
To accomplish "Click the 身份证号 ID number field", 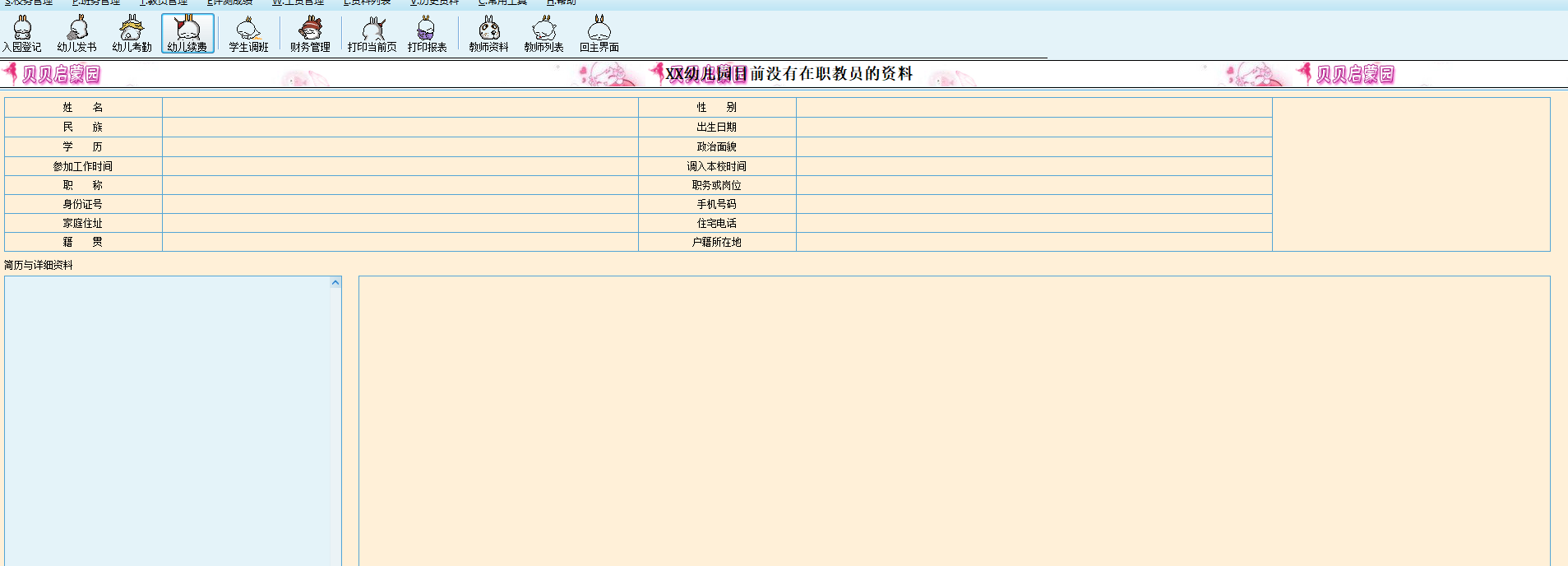I will click(x=400, y=204).
